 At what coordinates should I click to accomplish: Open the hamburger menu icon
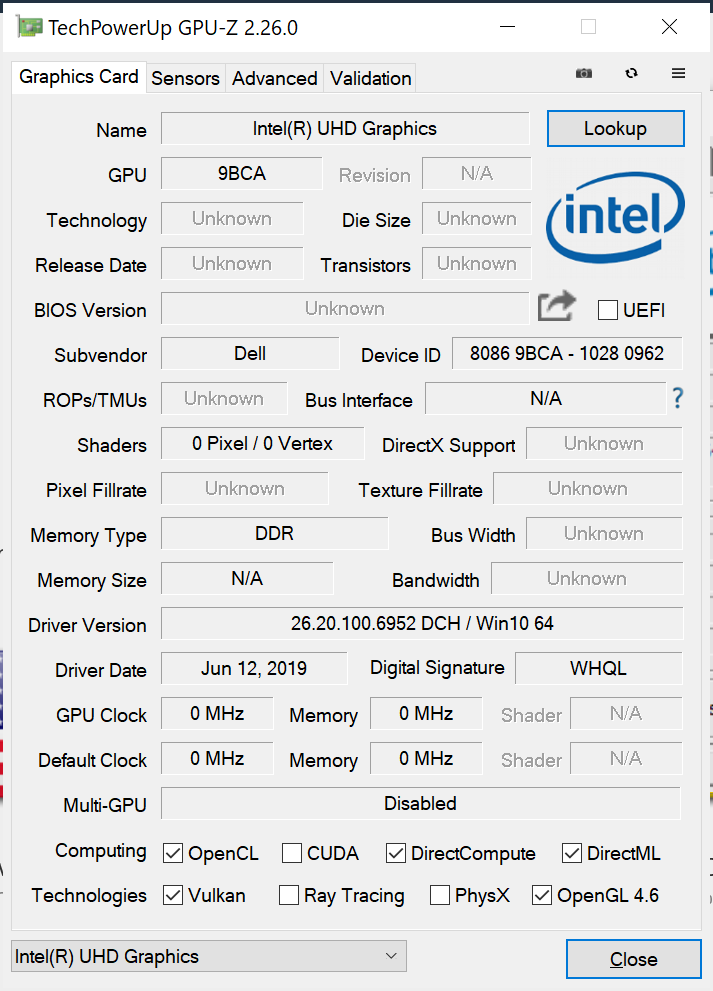click(678, 74)
